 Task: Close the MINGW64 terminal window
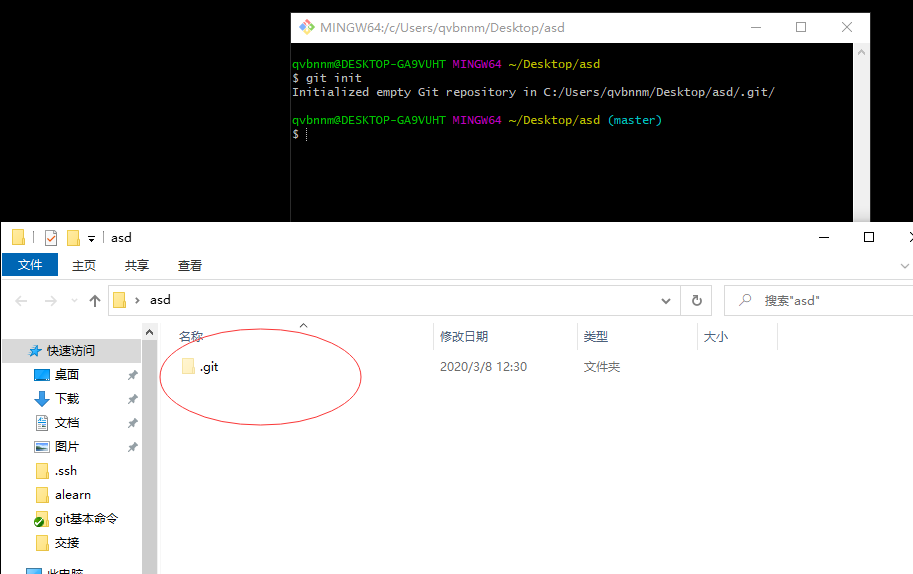847,27
